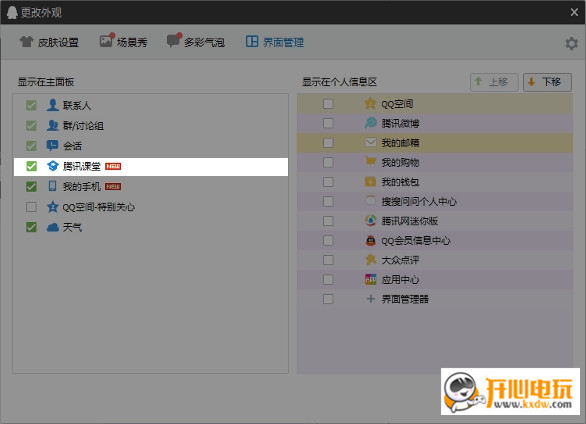Select the 我的邮箱 row label

click(x=400, y=143)
